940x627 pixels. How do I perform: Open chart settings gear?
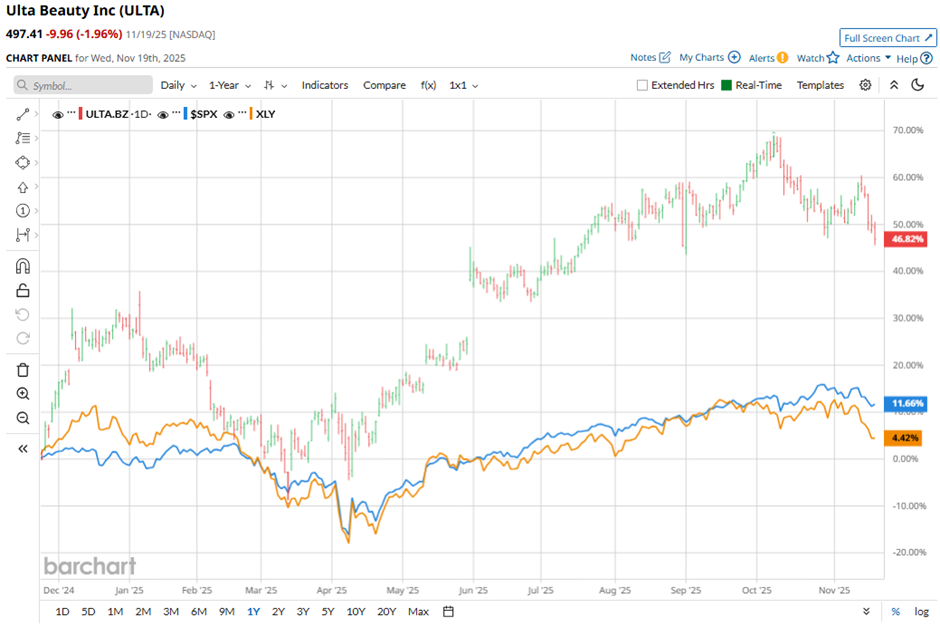865,85
